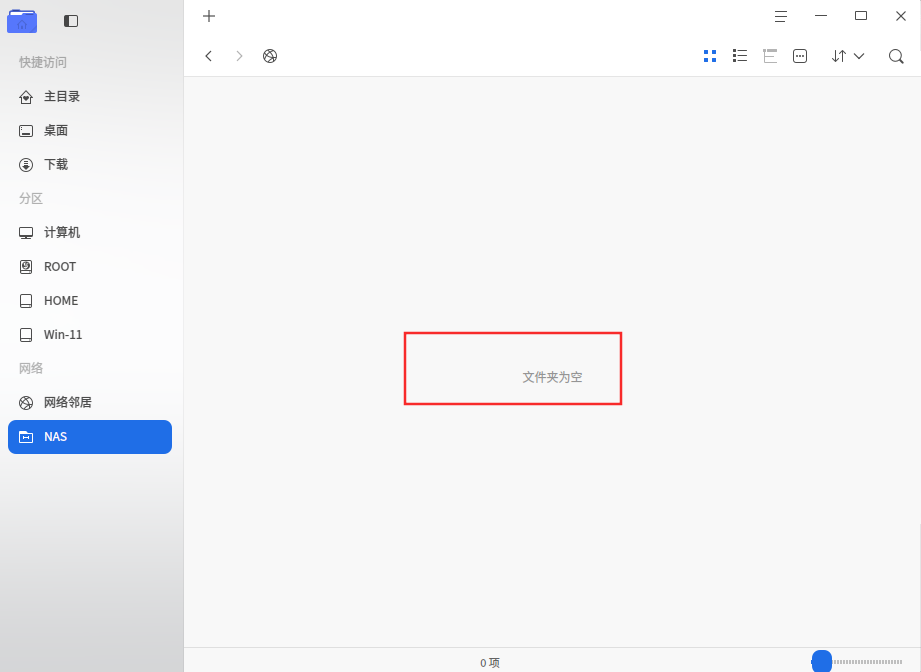Switch to tree view
Image resolution: width=921 pixels, height=672 pixels.
[770, 56]
